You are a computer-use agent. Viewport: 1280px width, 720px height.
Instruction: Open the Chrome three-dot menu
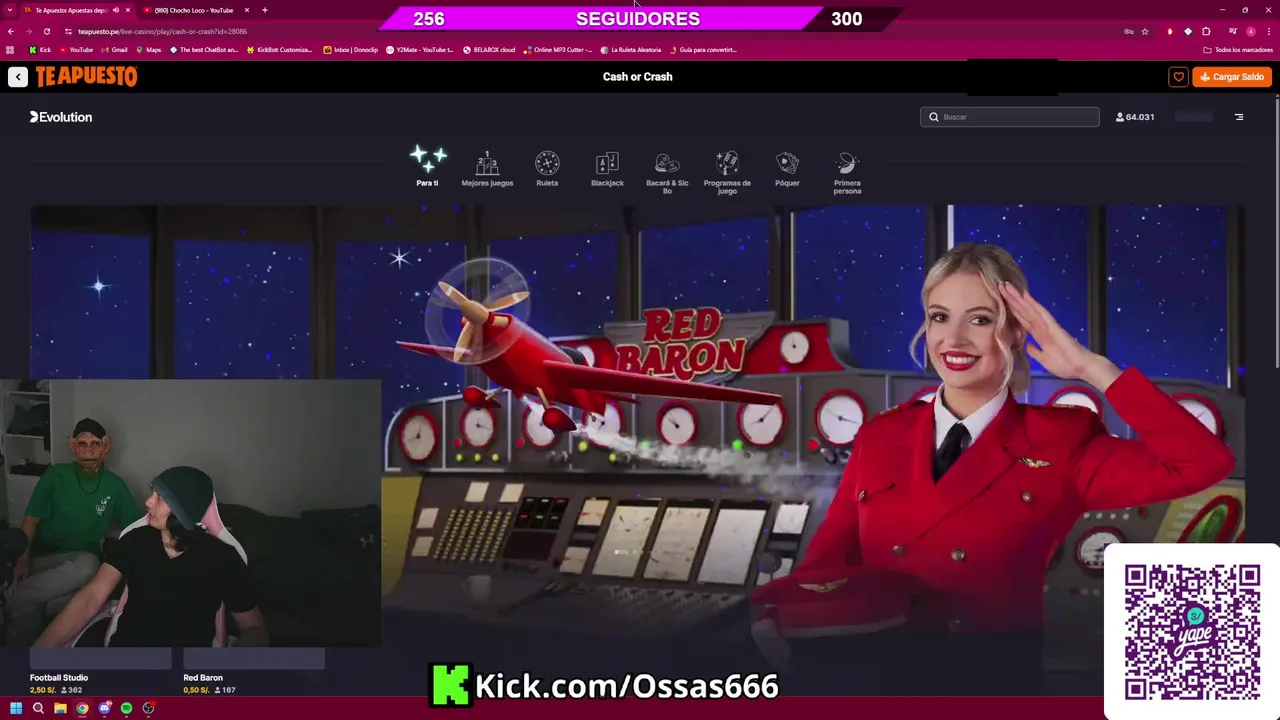(x=1268, y=31)
